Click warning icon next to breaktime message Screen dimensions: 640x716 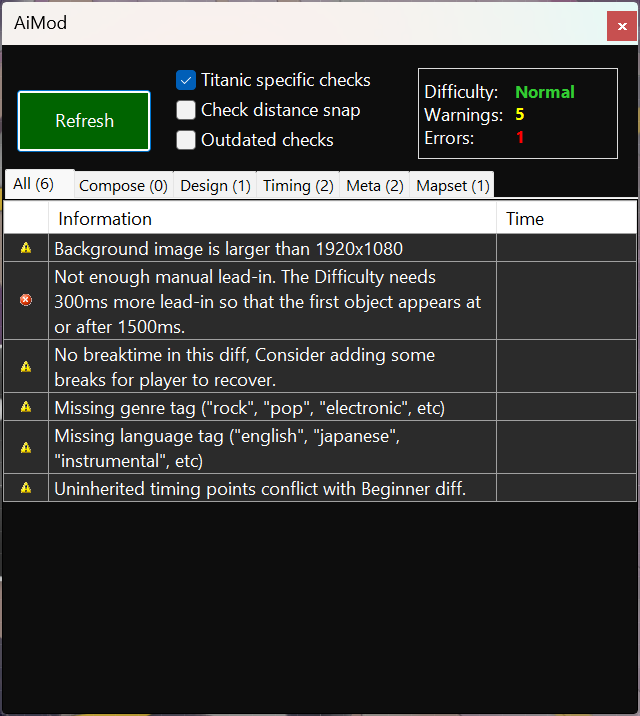pyautogui.click(x=26, y=366)
